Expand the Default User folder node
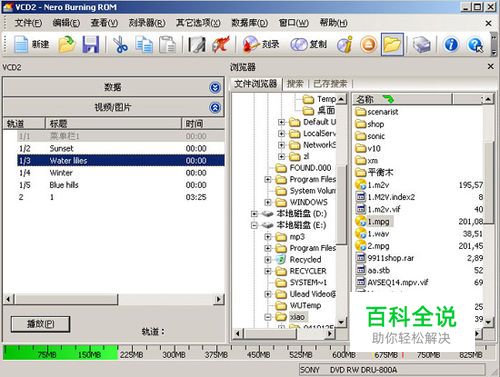Viewport: 500px width, 377px height. [x=282, y=122]
